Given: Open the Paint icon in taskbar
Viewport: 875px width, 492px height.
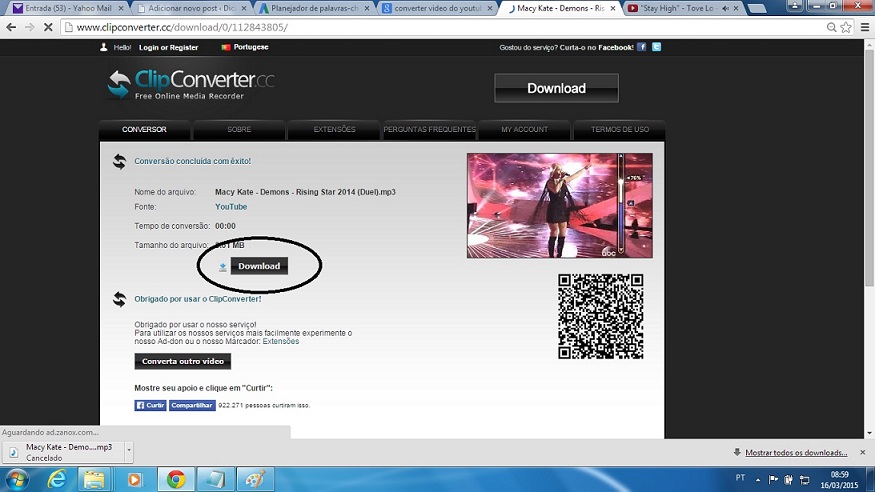Looking at the screenshot, I should point(256,480).
